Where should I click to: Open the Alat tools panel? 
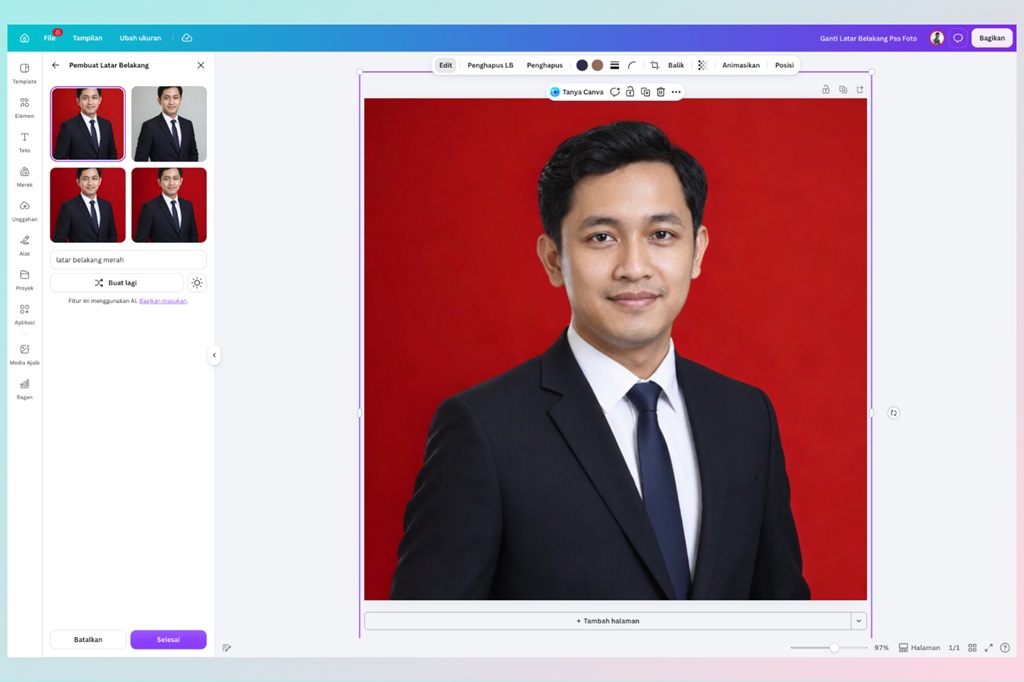click(24, 246)
